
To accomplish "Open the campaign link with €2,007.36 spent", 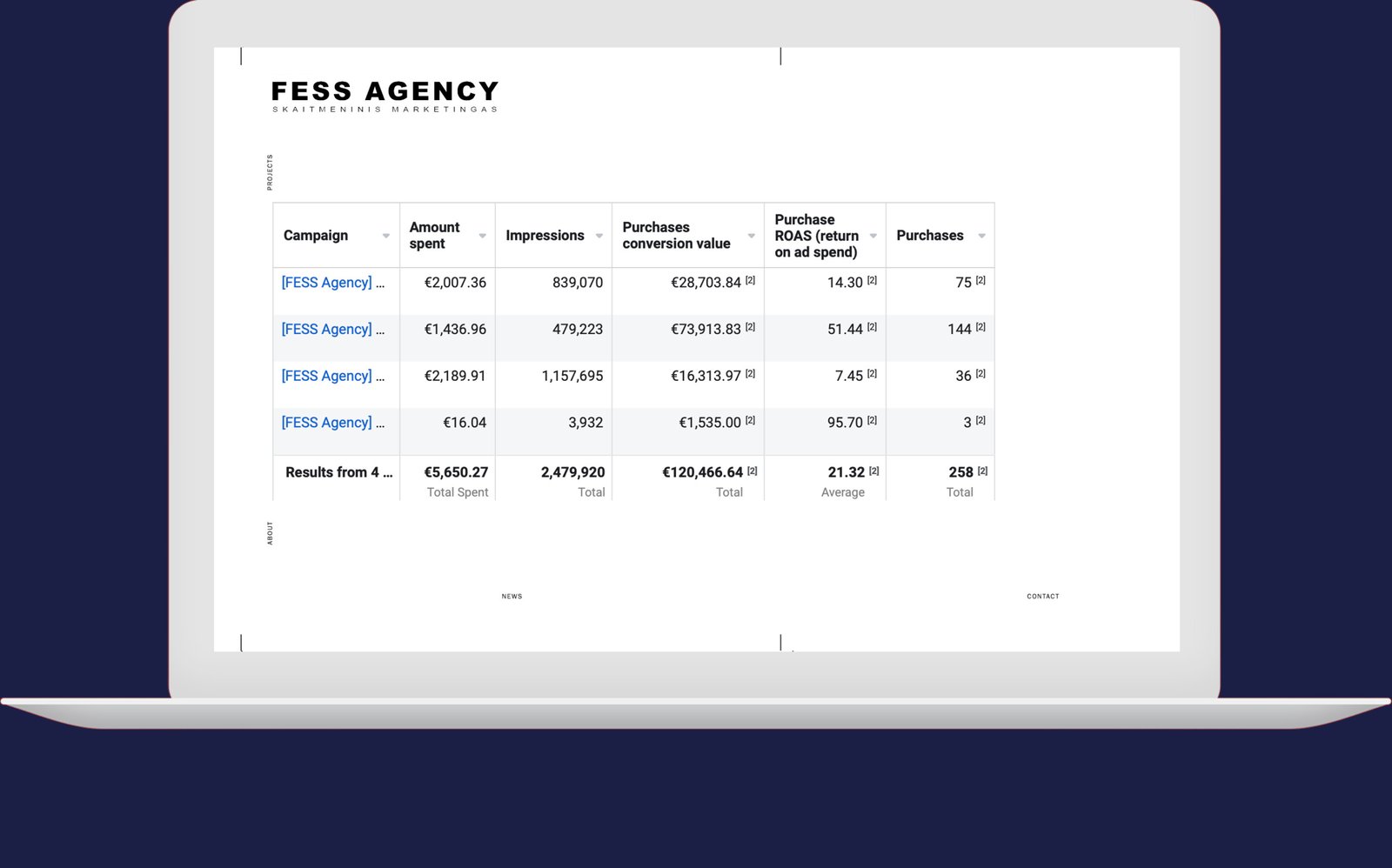I will pos(332,283).
